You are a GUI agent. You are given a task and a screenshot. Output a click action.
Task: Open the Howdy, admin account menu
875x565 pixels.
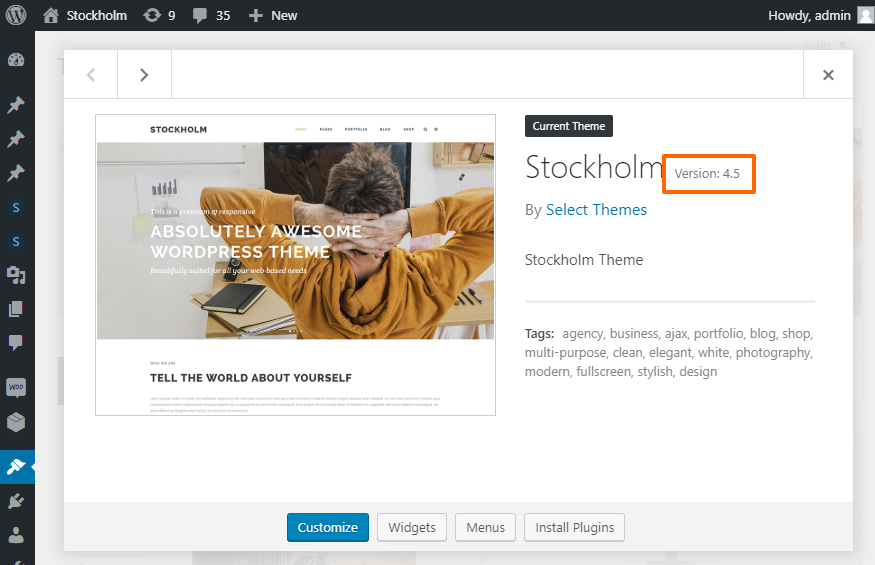click(x=820, y=15)
